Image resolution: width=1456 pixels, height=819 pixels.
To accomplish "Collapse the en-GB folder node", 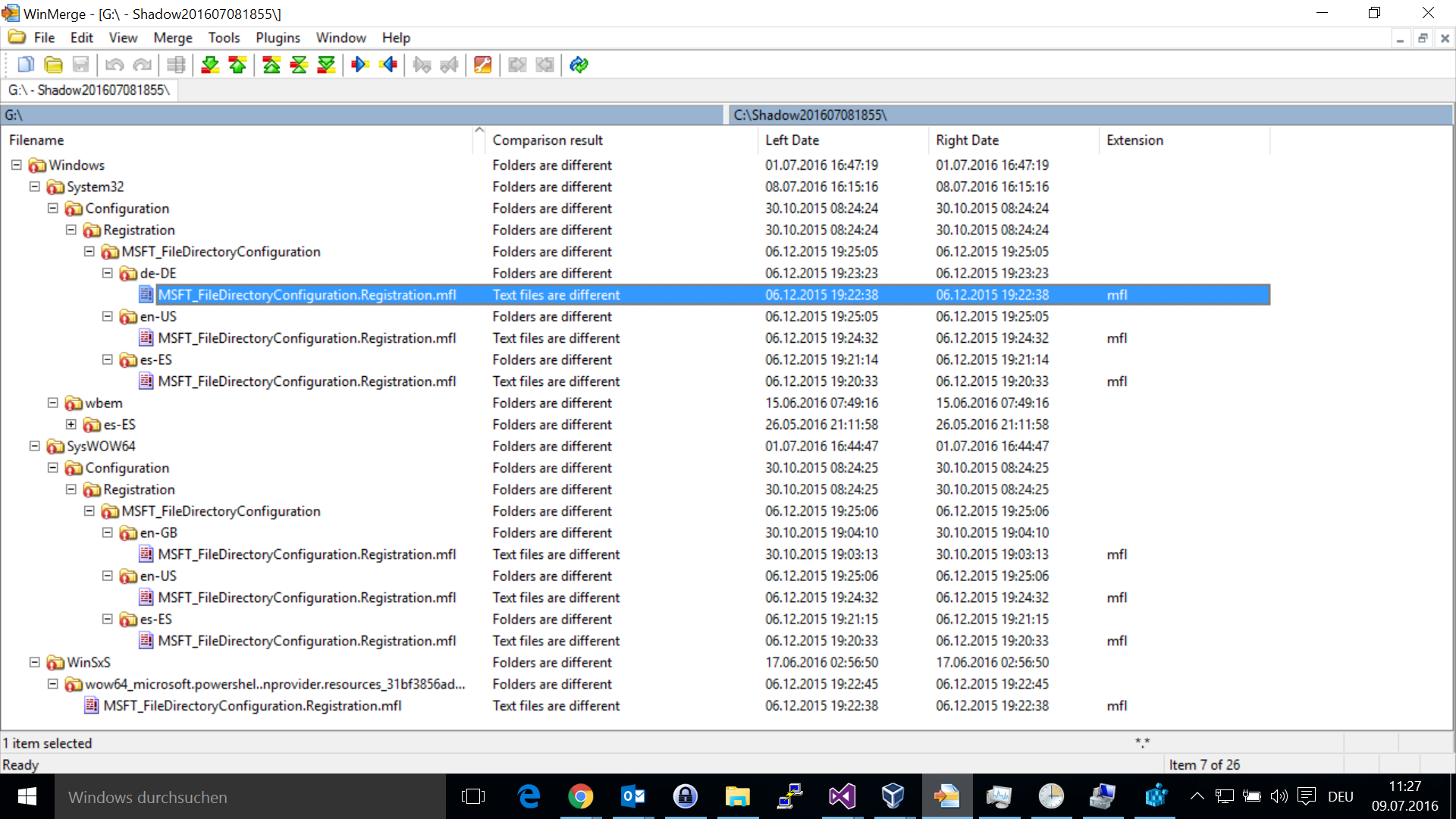I will (107, 532).
